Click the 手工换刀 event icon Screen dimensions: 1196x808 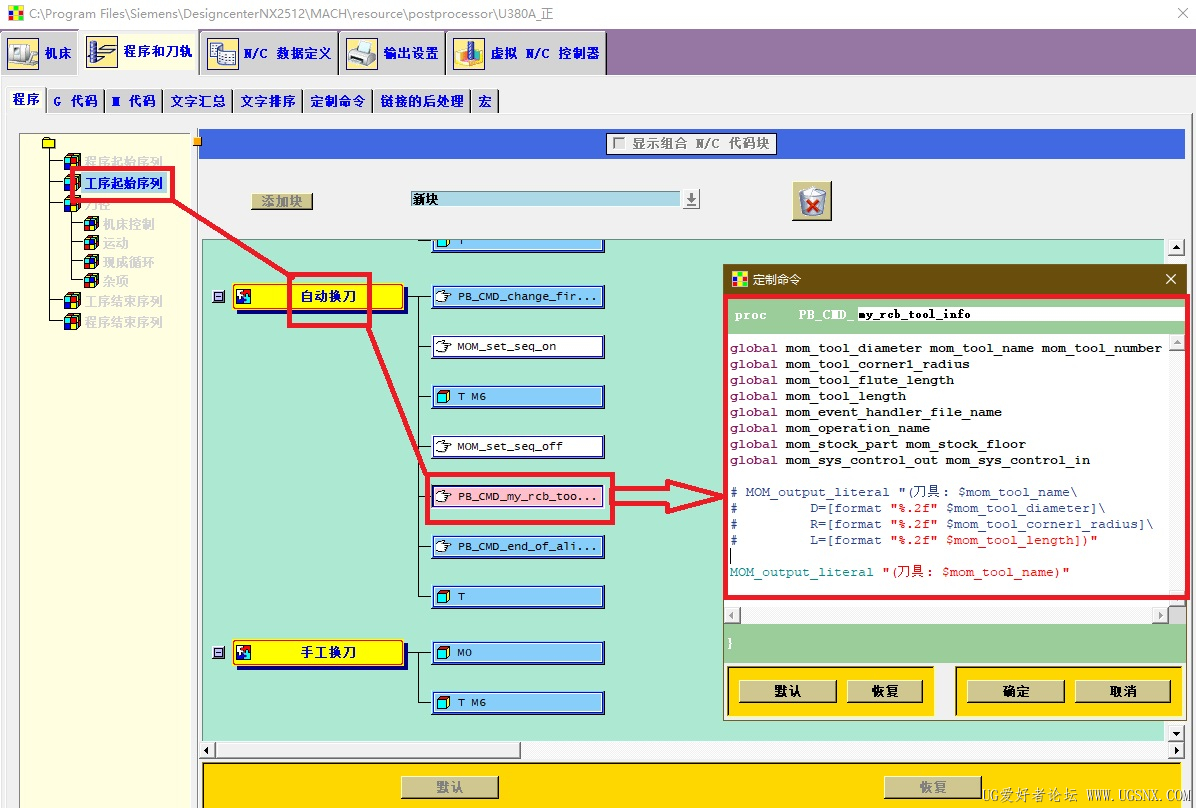coord(243,652)
